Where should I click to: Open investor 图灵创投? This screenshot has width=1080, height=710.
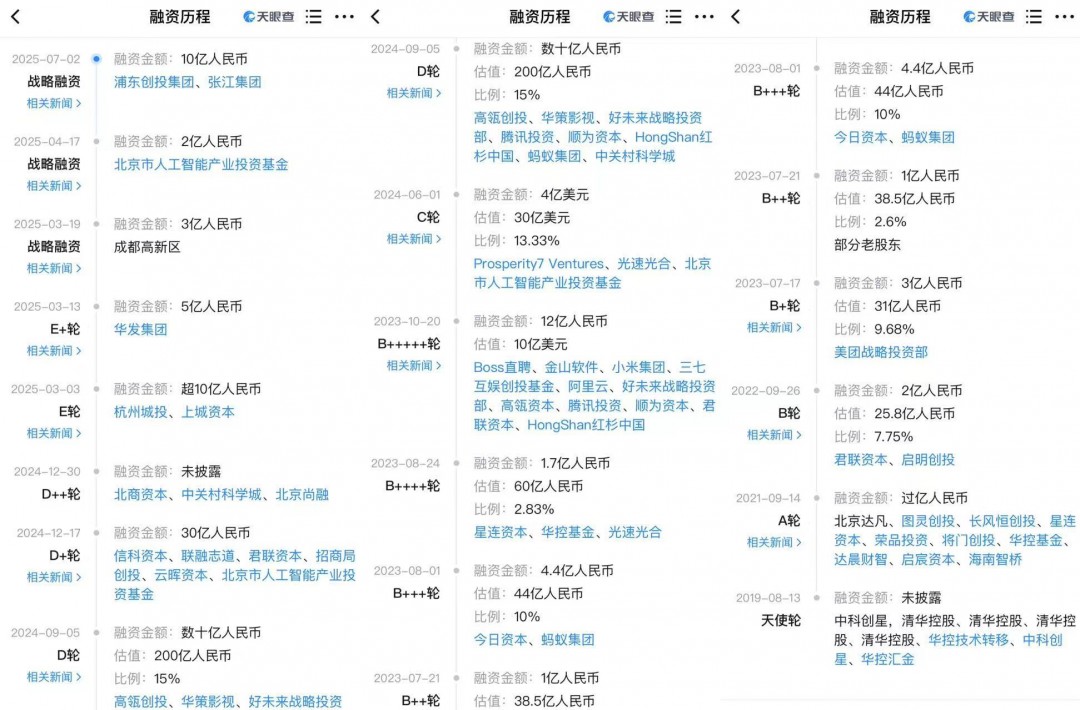[928, 521]
